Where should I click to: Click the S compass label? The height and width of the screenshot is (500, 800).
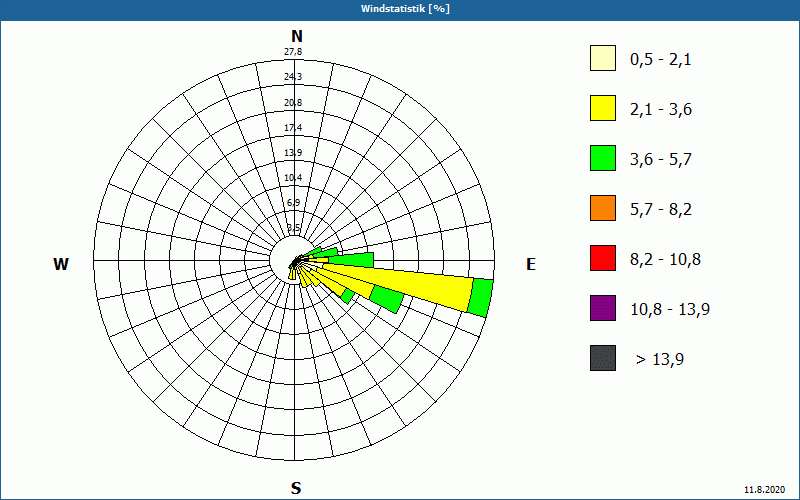pos(296,488)
